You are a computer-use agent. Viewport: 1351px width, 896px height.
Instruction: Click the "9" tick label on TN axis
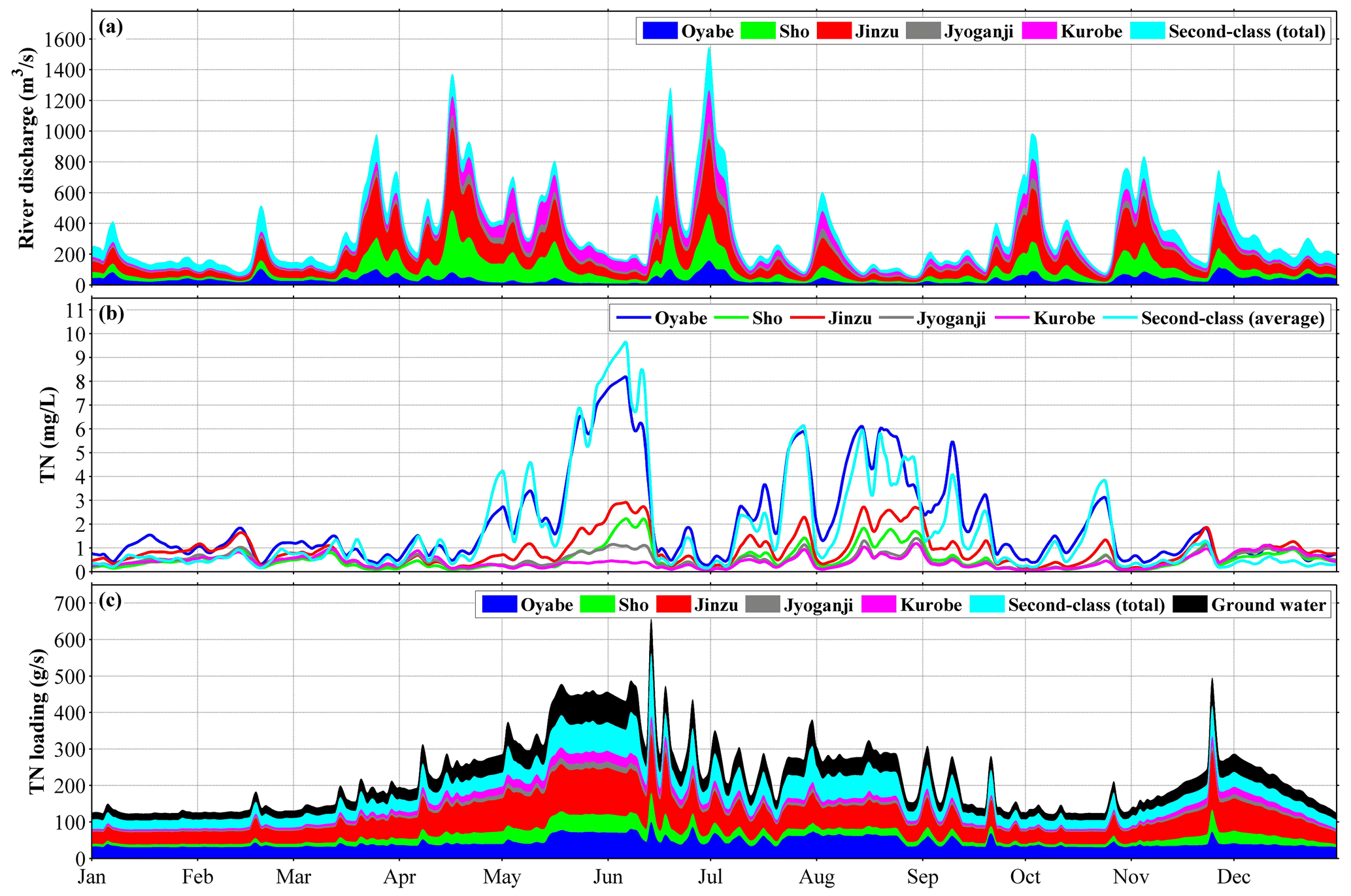point(80,357)
